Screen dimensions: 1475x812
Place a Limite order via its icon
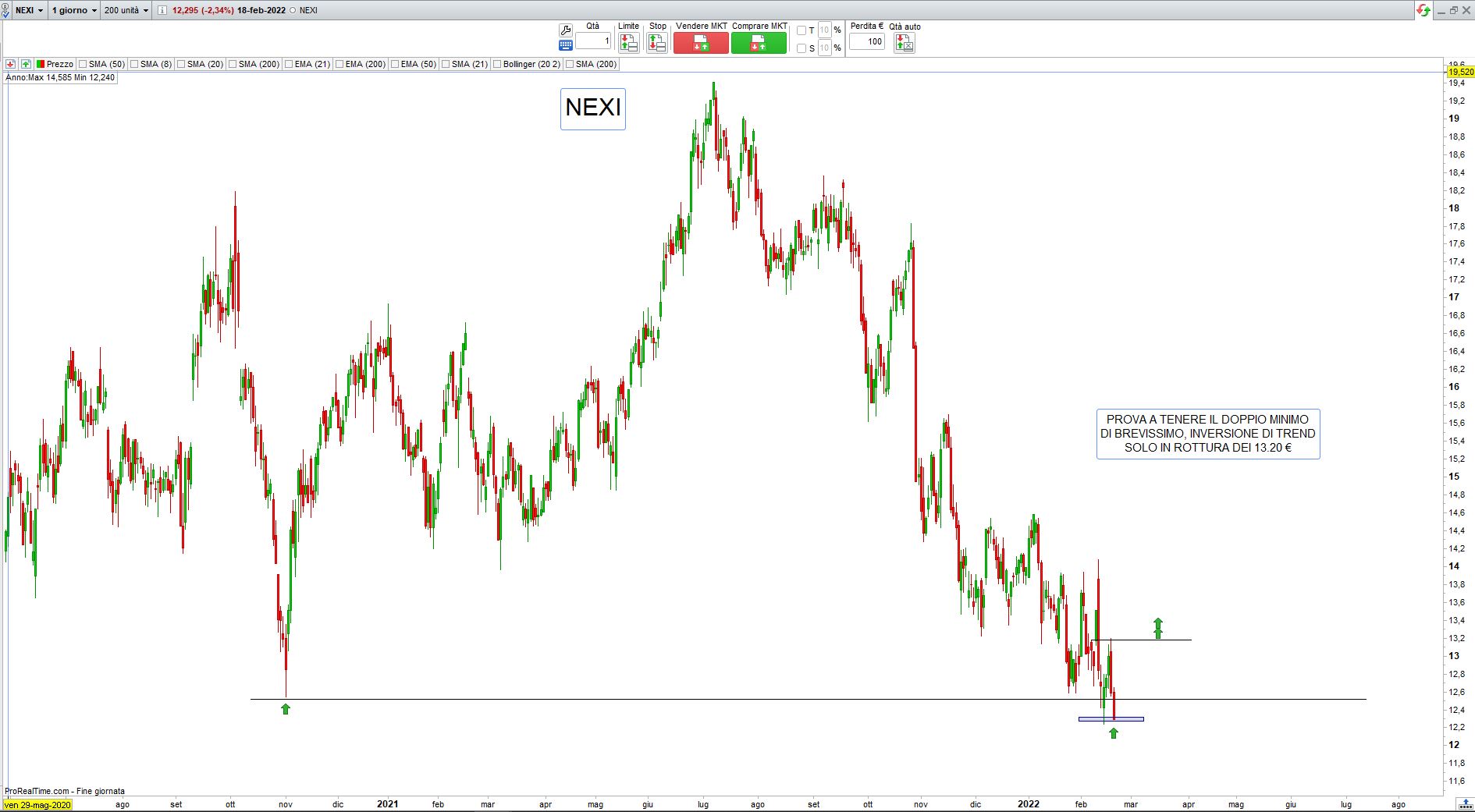point(628,43)
